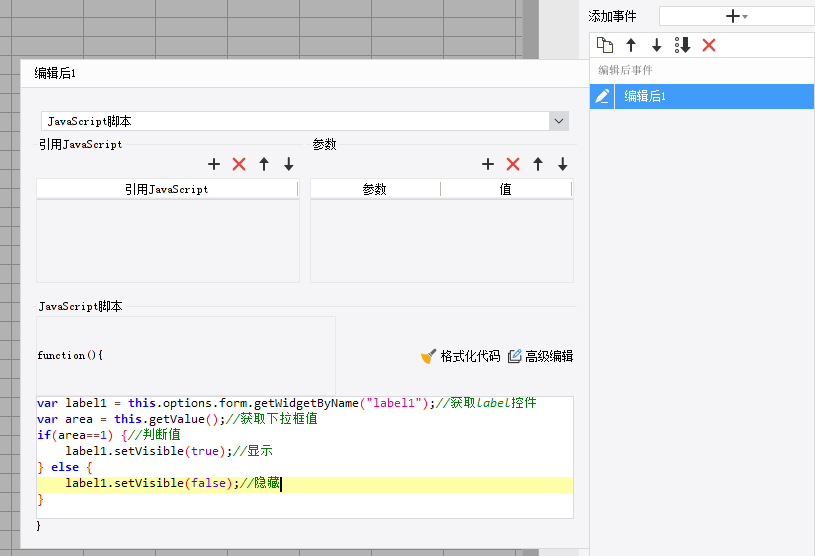Open 高级编辑 advanced editing
815x556 pixels.
click(541, 356)
